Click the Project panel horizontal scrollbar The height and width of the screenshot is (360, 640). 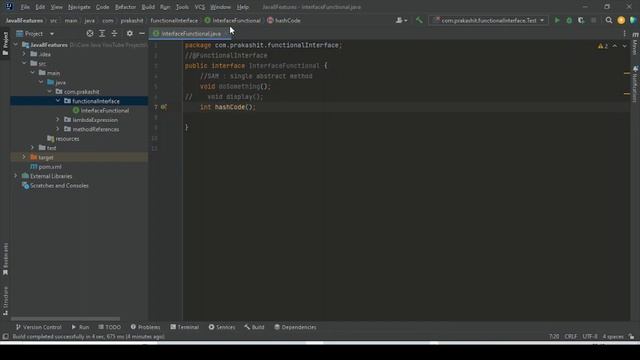point(65,318)
